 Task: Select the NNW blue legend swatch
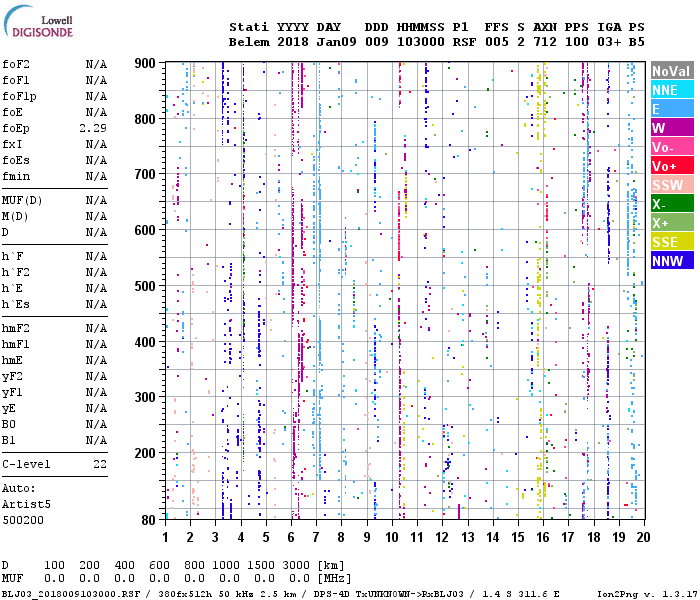coord(672,261)
